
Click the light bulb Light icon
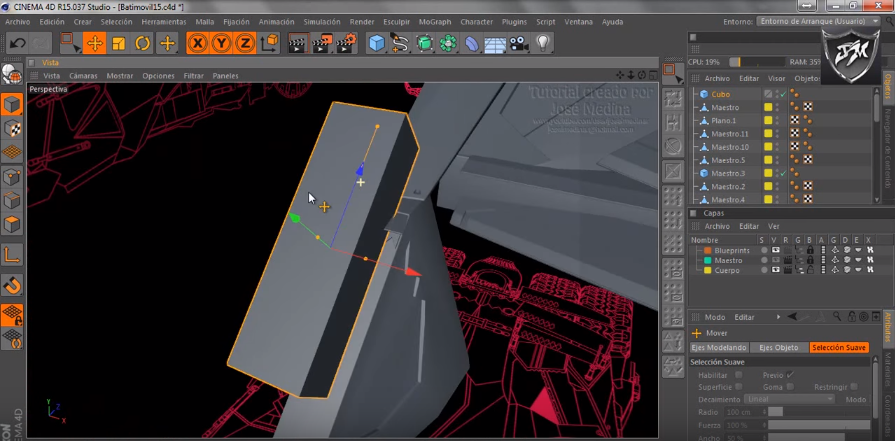pos(543,43)
